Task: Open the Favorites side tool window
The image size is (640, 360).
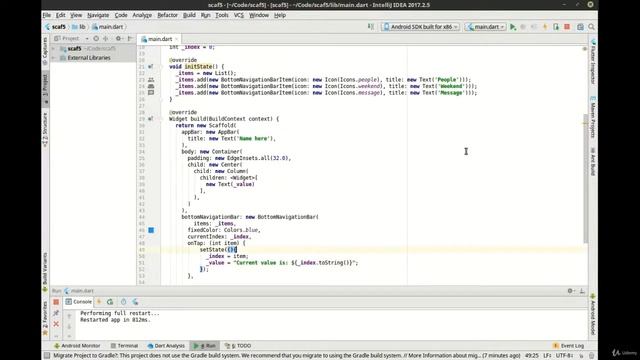Action: [x=45, y=319]
